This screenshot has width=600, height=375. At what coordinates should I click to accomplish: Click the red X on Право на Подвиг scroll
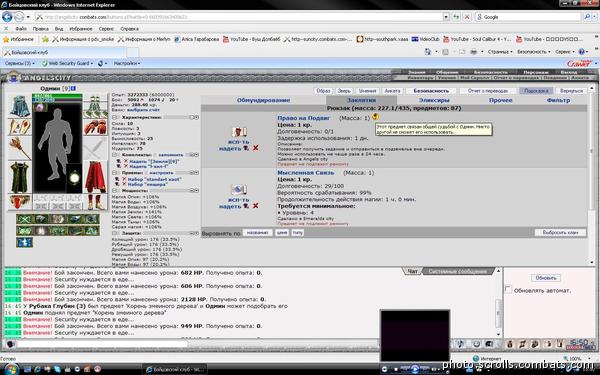point(256,148)
